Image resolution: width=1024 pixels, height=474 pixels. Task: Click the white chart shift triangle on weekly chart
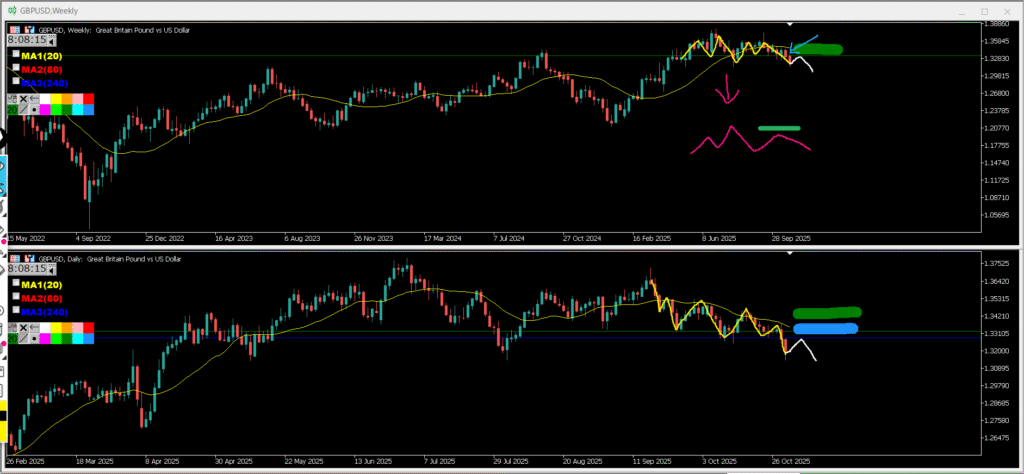(x=790, y=22)
